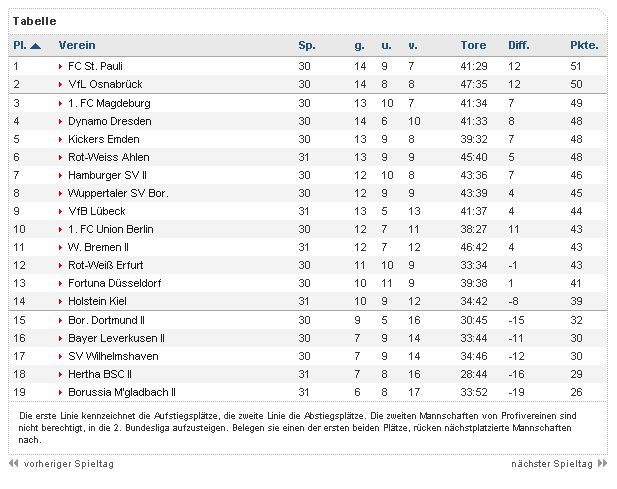Screen dimensions: 617x489
Task: Click red arrow icon before Dynamo Dresden
Action: click(x=60, y=122)
